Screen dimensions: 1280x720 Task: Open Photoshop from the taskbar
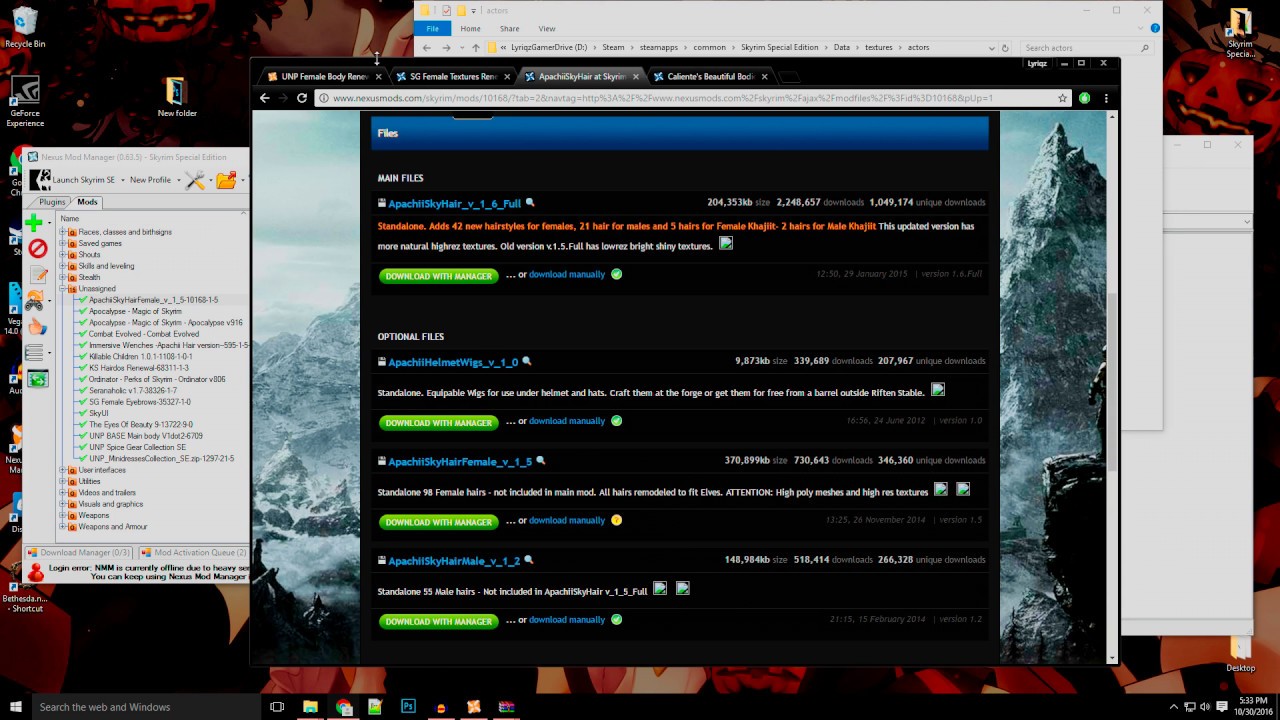point(408,706)
